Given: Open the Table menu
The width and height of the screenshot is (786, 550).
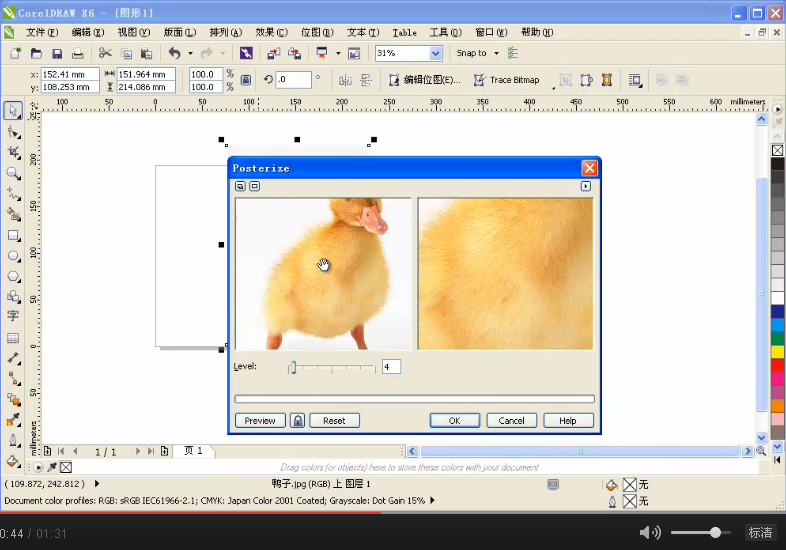Looking at the screenshot, I should pos(404,33).
